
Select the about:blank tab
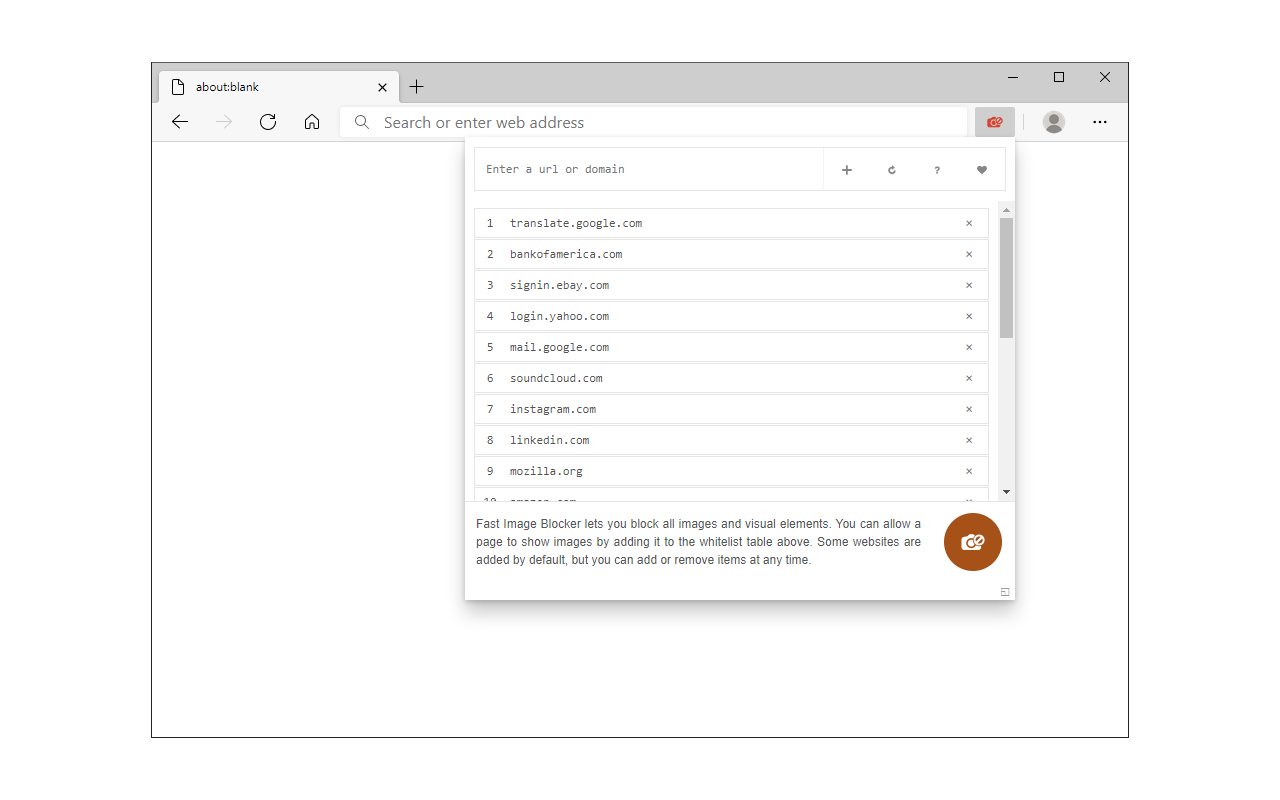click(278, 87)
